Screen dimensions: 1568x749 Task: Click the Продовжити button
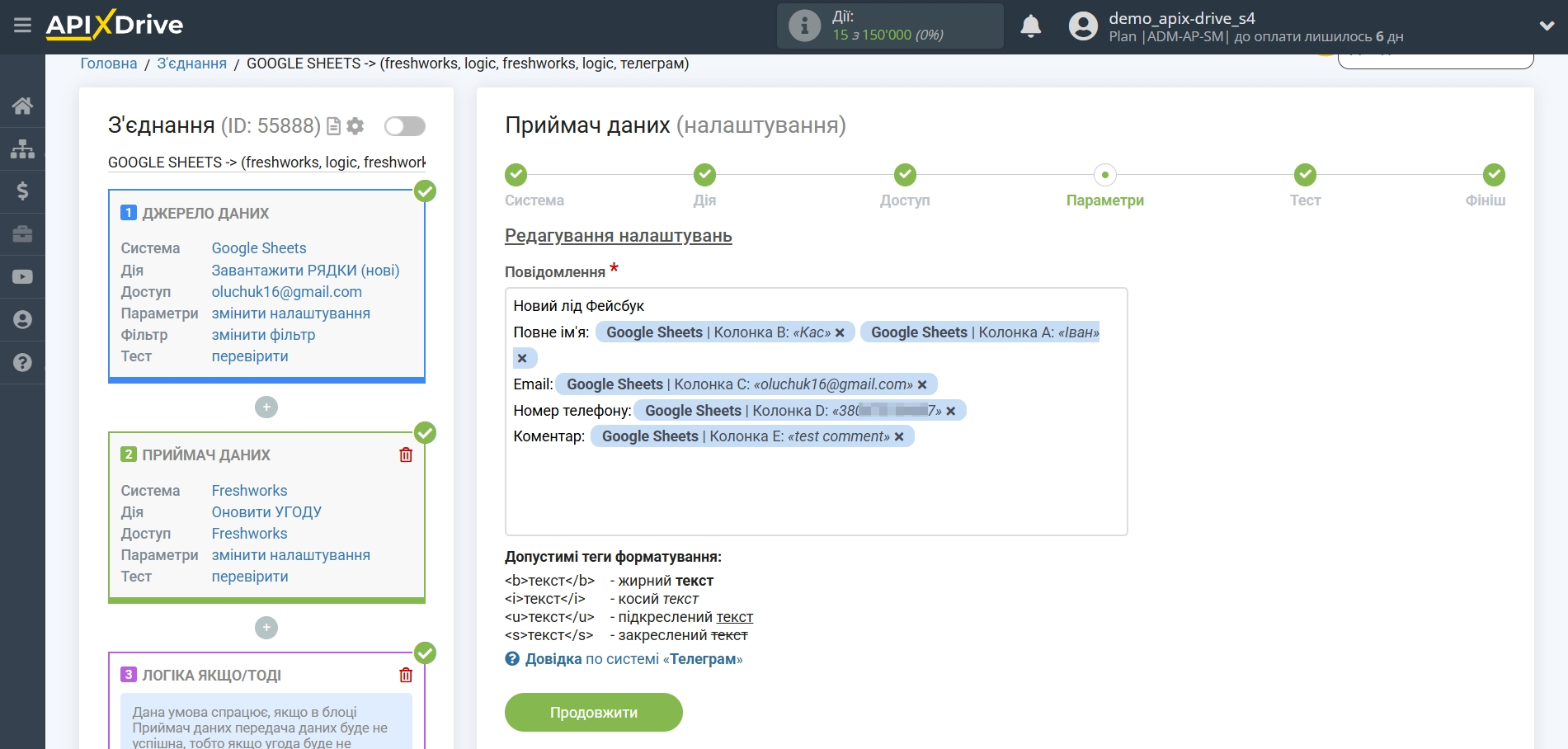pyautogui.click(x=593, y=712)
